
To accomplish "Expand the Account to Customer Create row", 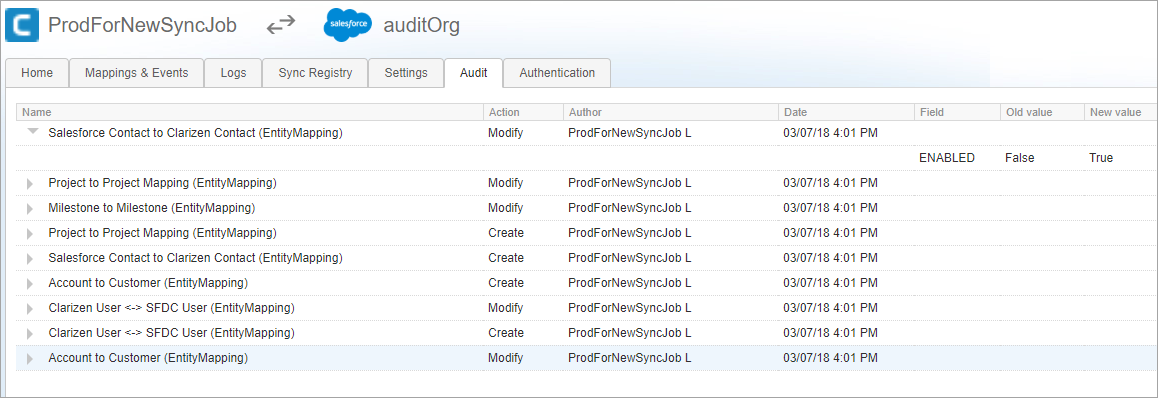I will (30, 284).
